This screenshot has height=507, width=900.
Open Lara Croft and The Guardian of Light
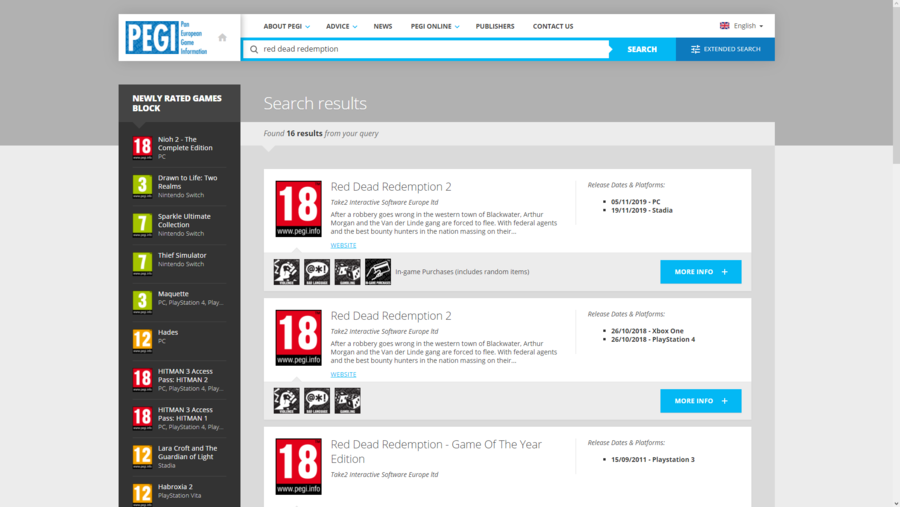click(x=188, y=452)
